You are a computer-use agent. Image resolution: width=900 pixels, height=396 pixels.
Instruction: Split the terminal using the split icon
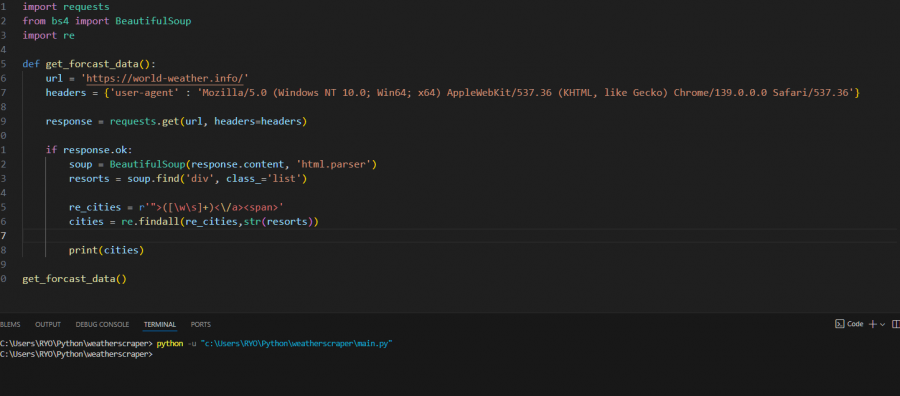coord(896,324)
